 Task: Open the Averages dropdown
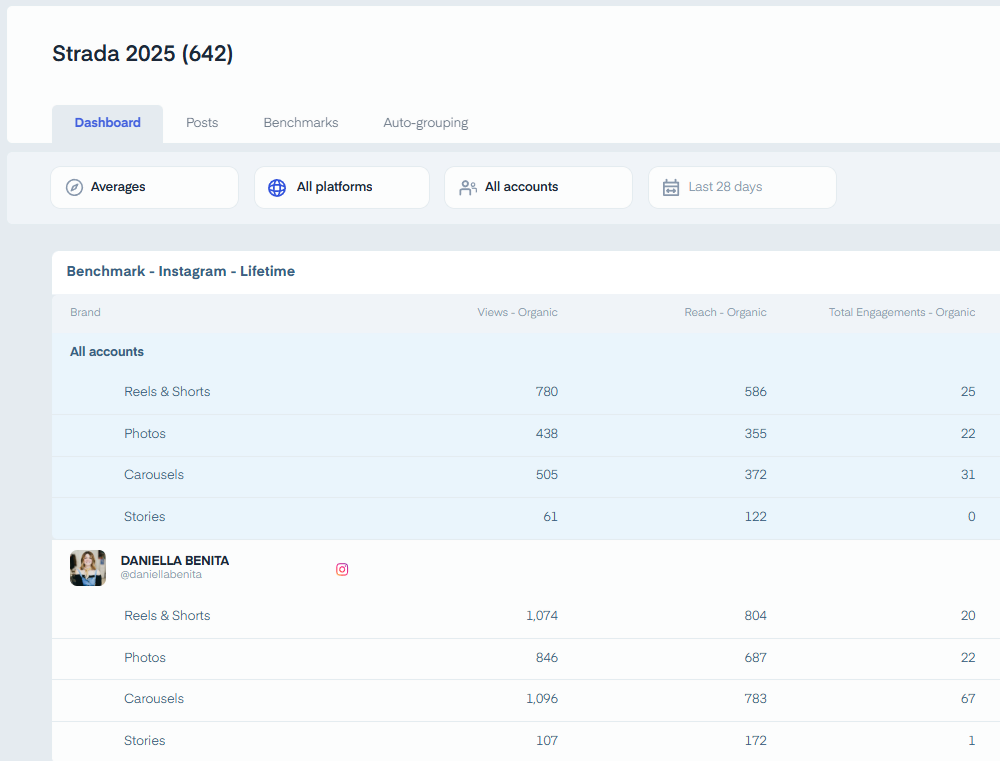(145, 188)
